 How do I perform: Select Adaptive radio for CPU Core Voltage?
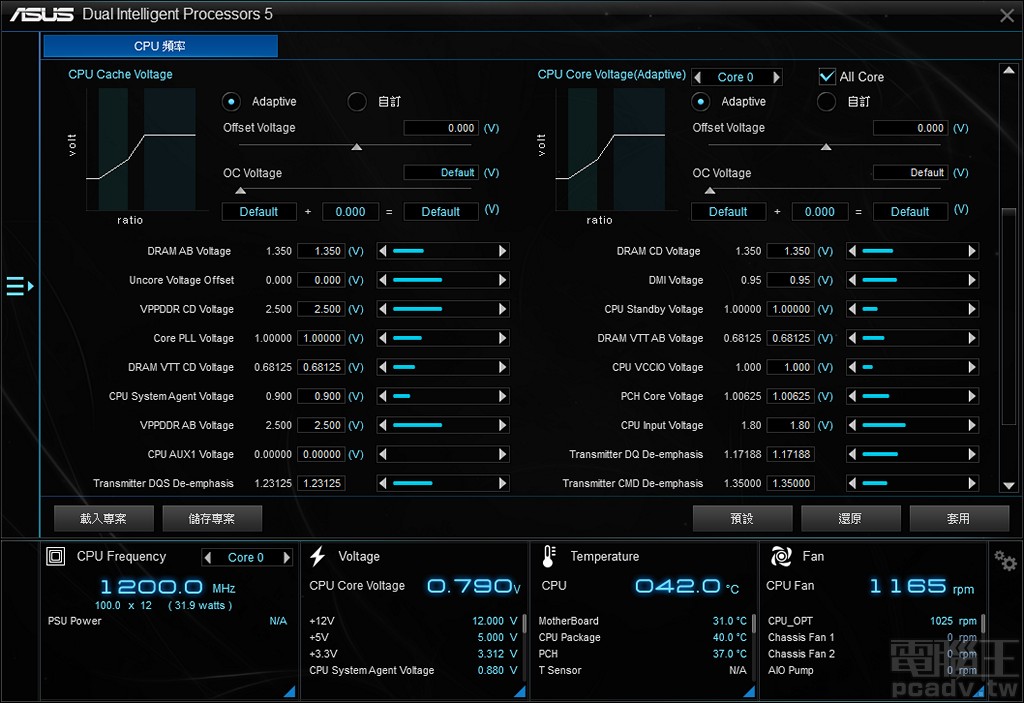(x=701, y=101)
